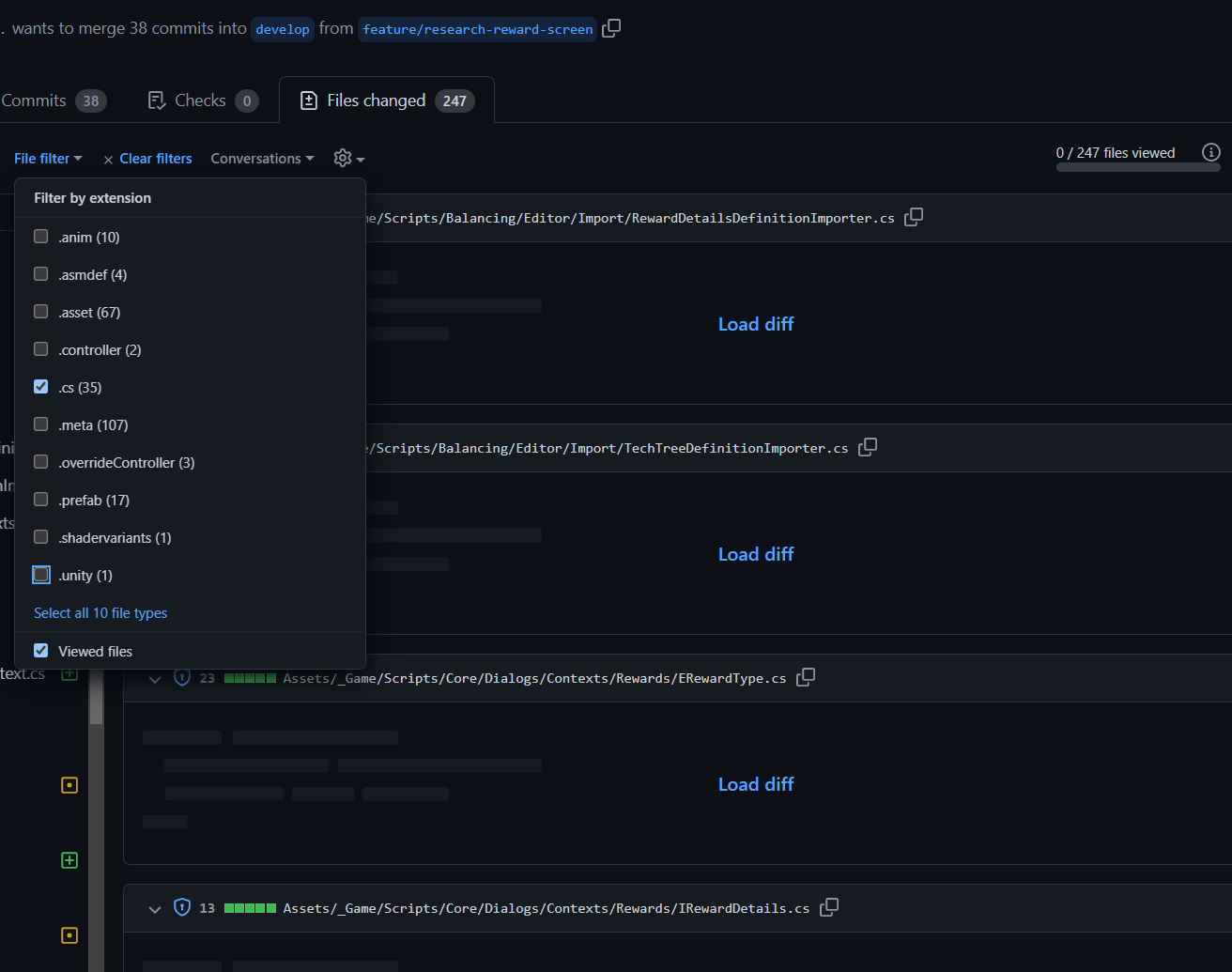
Task: Open the feature/research-reward-screen branch link
Action: coord(478,29)
